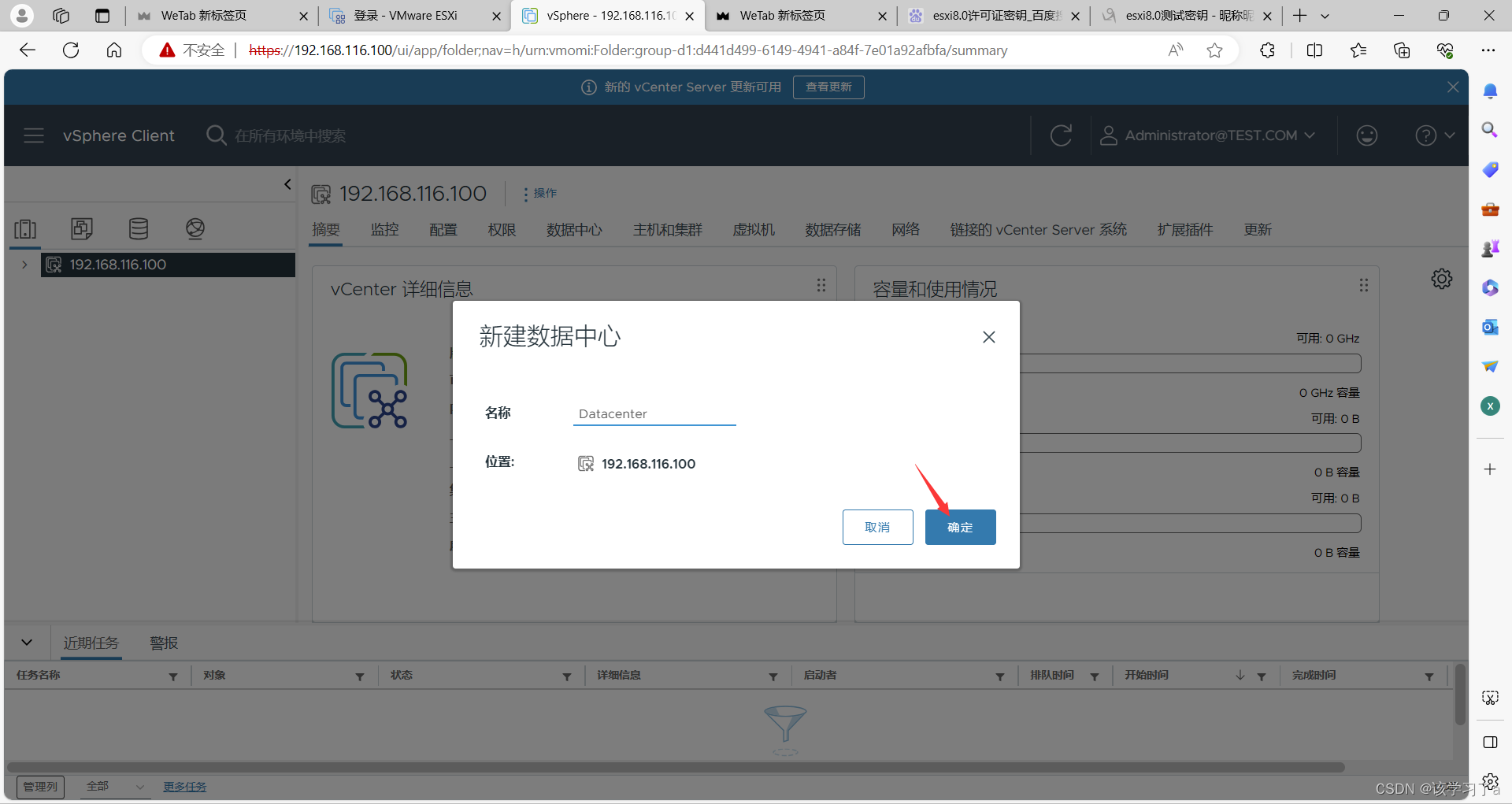Filter the 状态 column
Image resolution: width=1512 pixels, height=804 pixels.
[x=567, y=676]
